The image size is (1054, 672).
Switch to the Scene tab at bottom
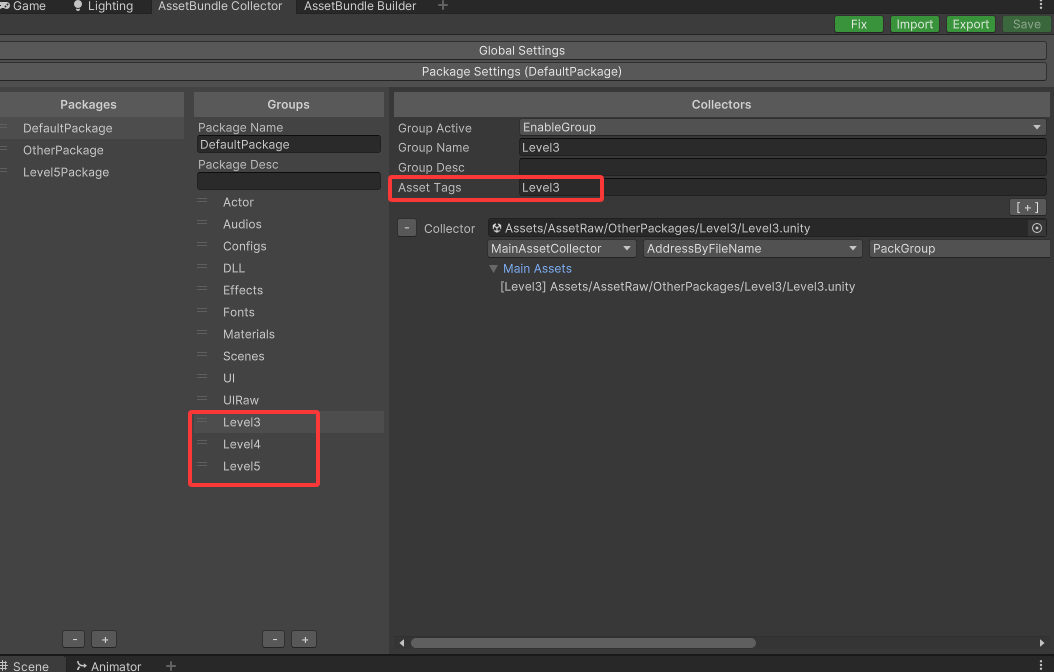(25, 665)
